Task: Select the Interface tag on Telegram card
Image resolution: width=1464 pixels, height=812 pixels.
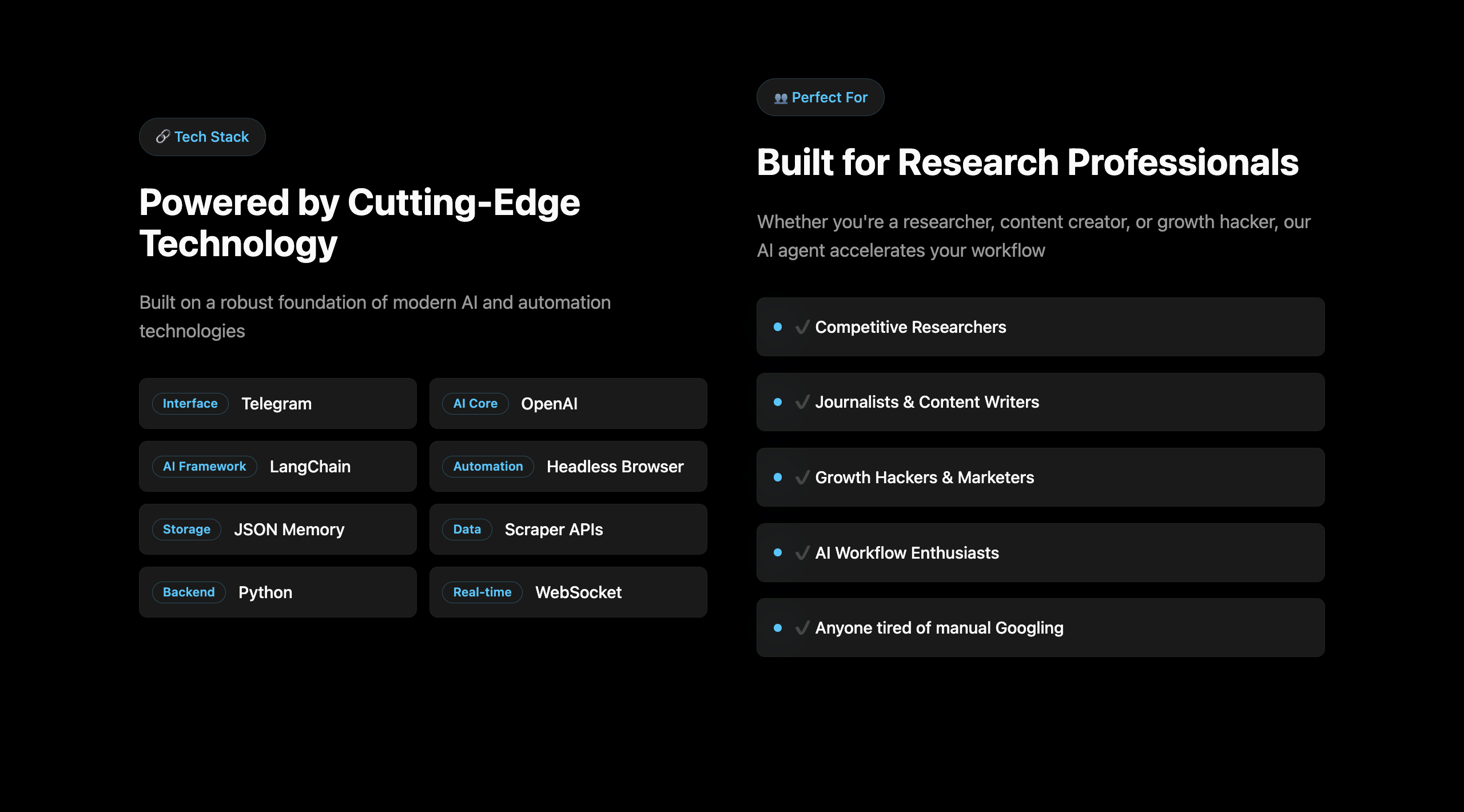Action: pos(190,404)
